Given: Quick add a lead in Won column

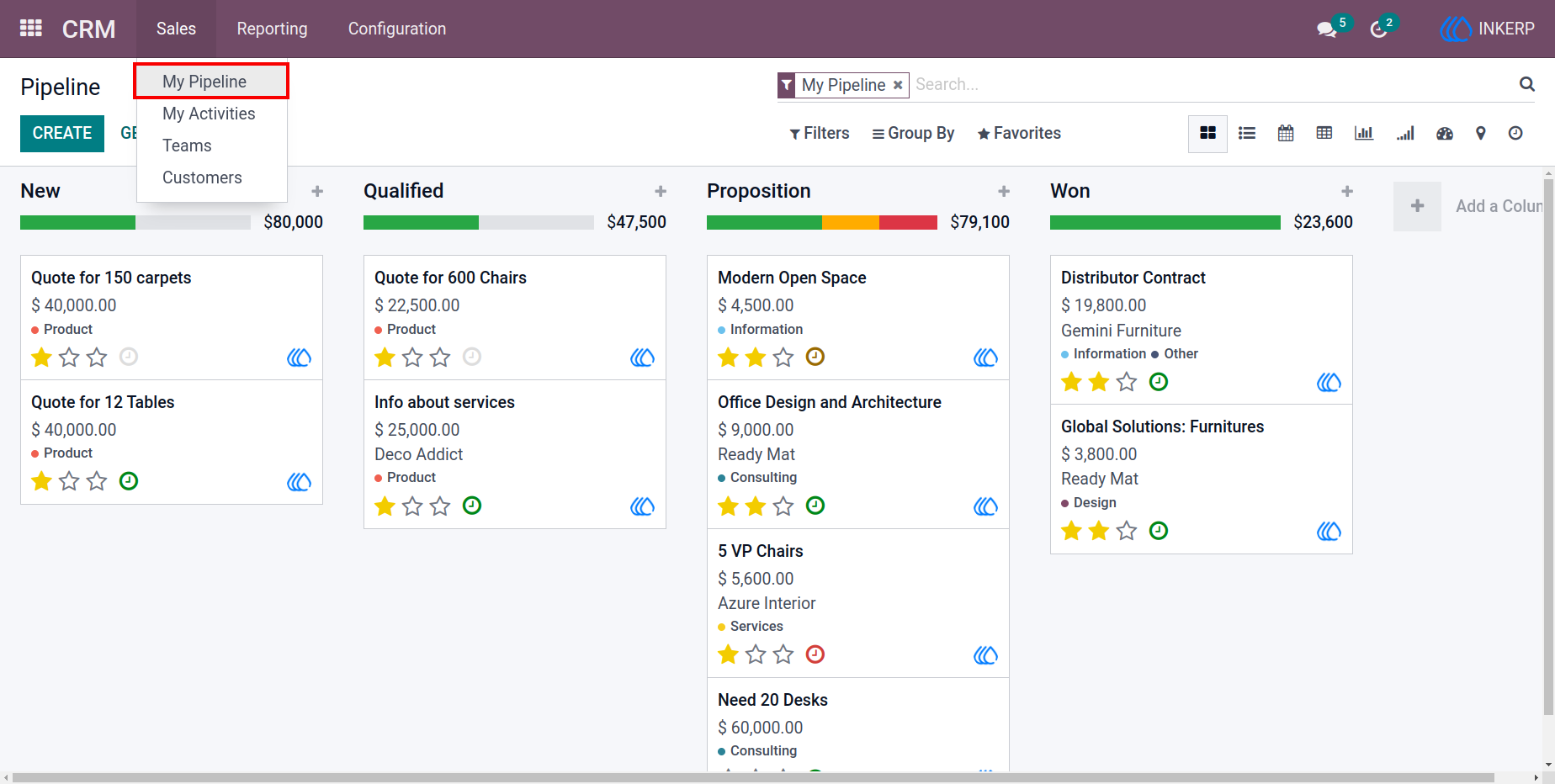Looking at the screenshot, I should (1347, 192).
